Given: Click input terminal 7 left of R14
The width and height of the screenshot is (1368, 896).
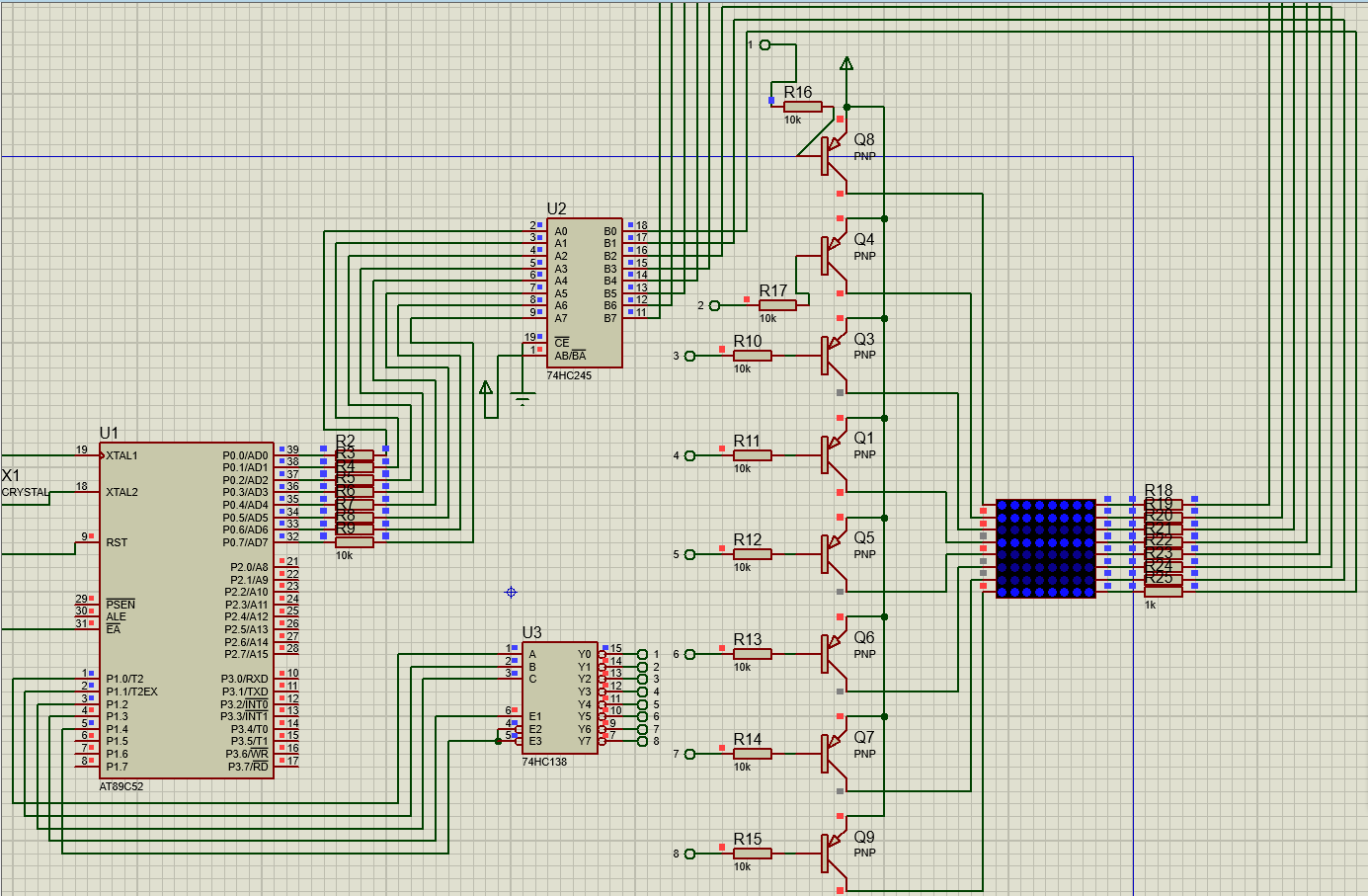Looking at the screenshot, I should coord(689,754).
